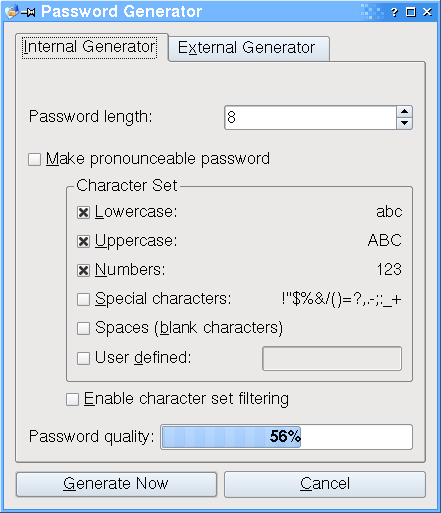This screenshot has height=513, width=441.
Task: Decrease password length with down arrow
Action: pyautogui.click(x=405, y=123)
